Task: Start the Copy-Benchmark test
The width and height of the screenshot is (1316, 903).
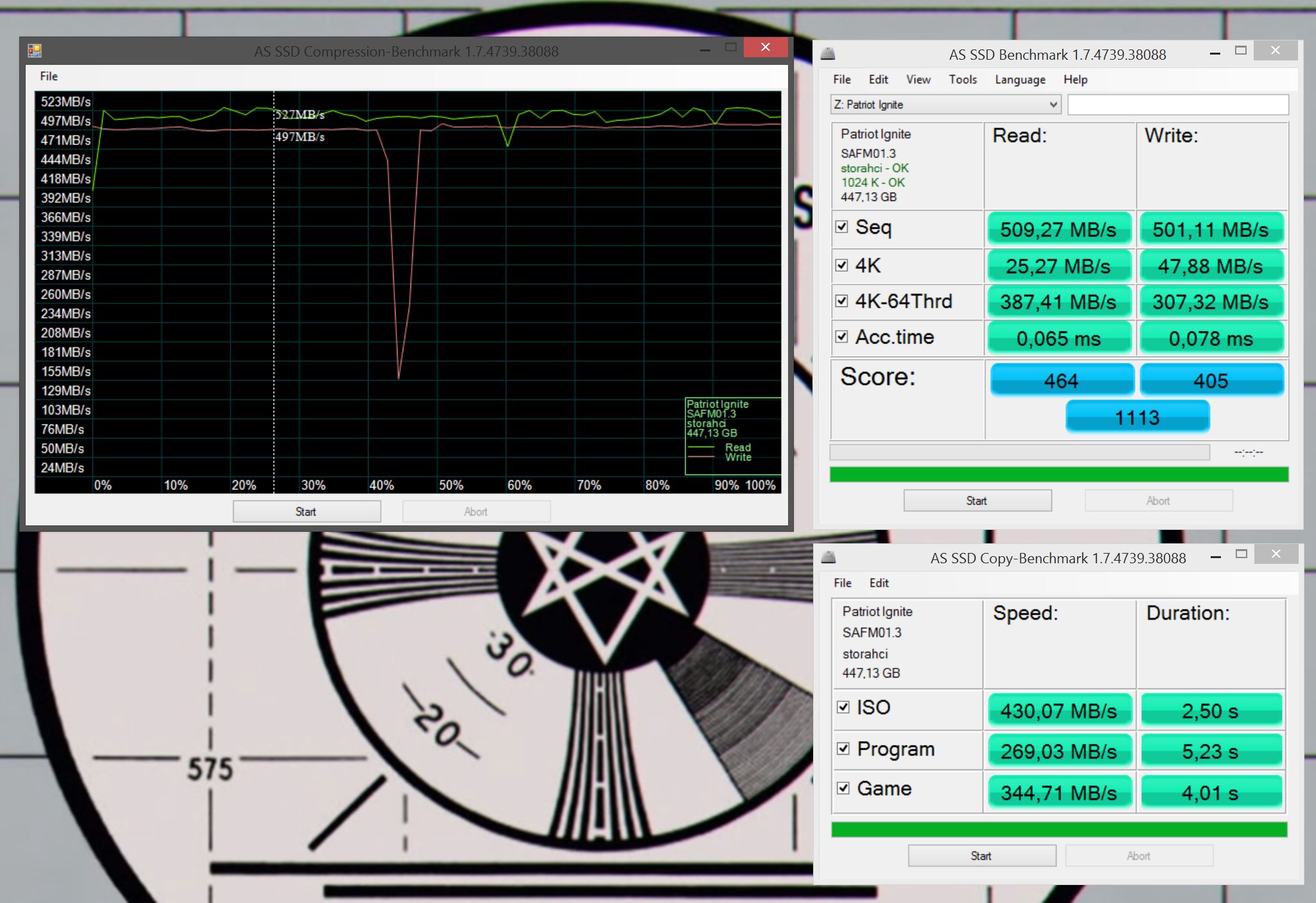Action: (981, 856)
